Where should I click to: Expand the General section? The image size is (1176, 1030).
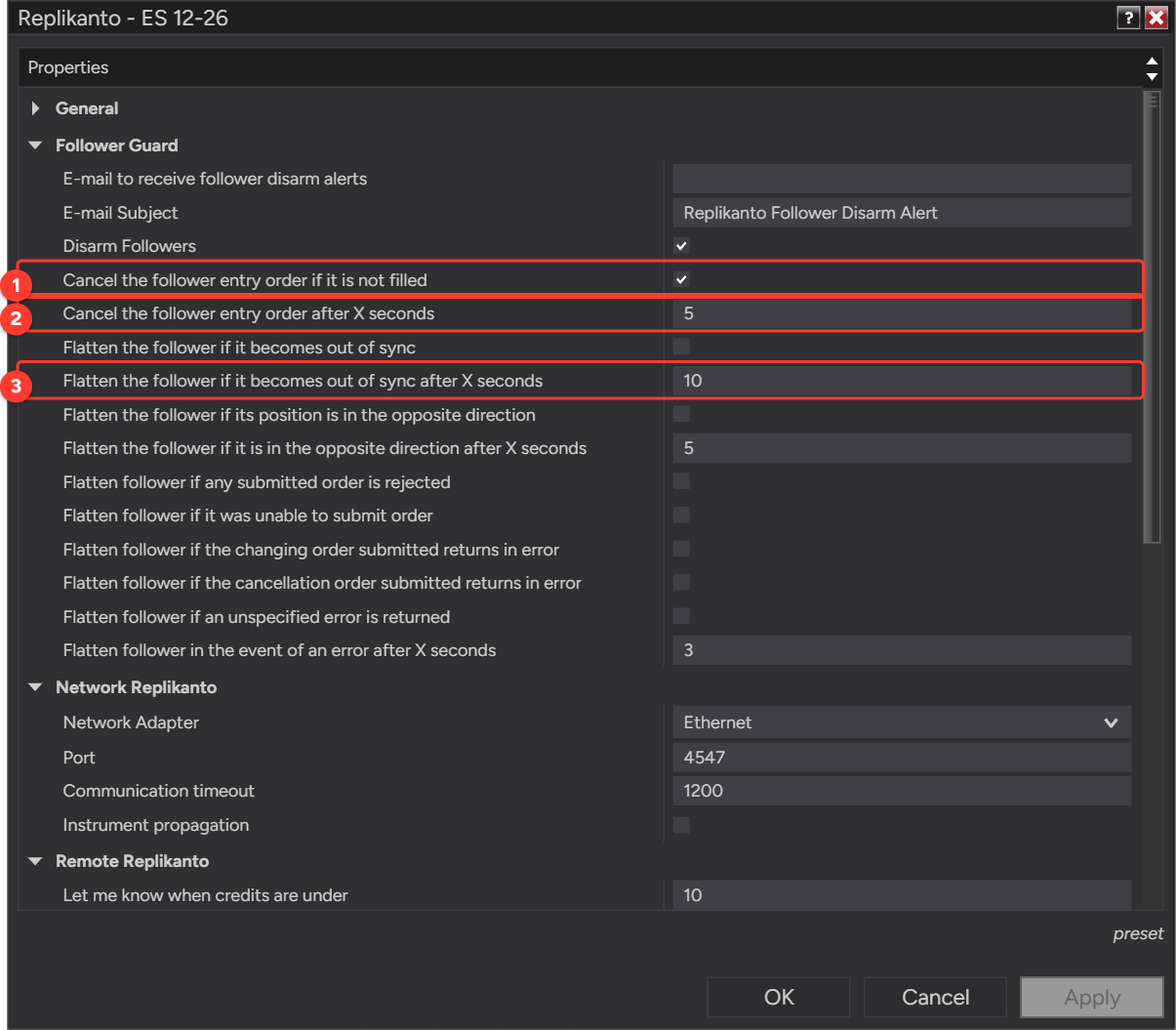point(36,108)
